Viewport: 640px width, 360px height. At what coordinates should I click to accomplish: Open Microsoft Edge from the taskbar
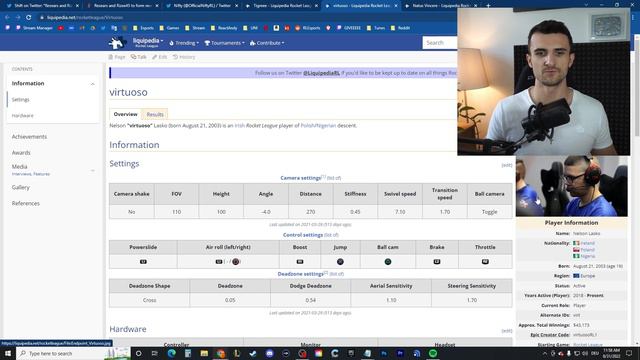coord(171,353)
